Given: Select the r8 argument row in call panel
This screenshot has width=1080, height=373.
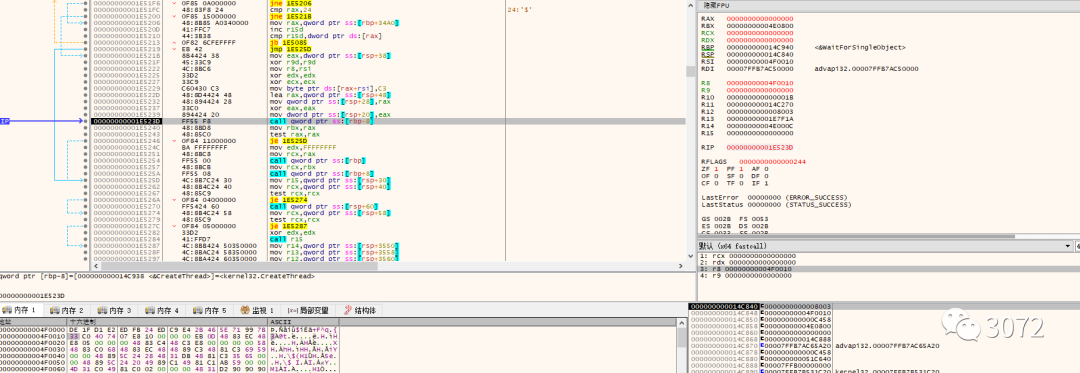Looking at the screenshot, I should tap(884, 269).
